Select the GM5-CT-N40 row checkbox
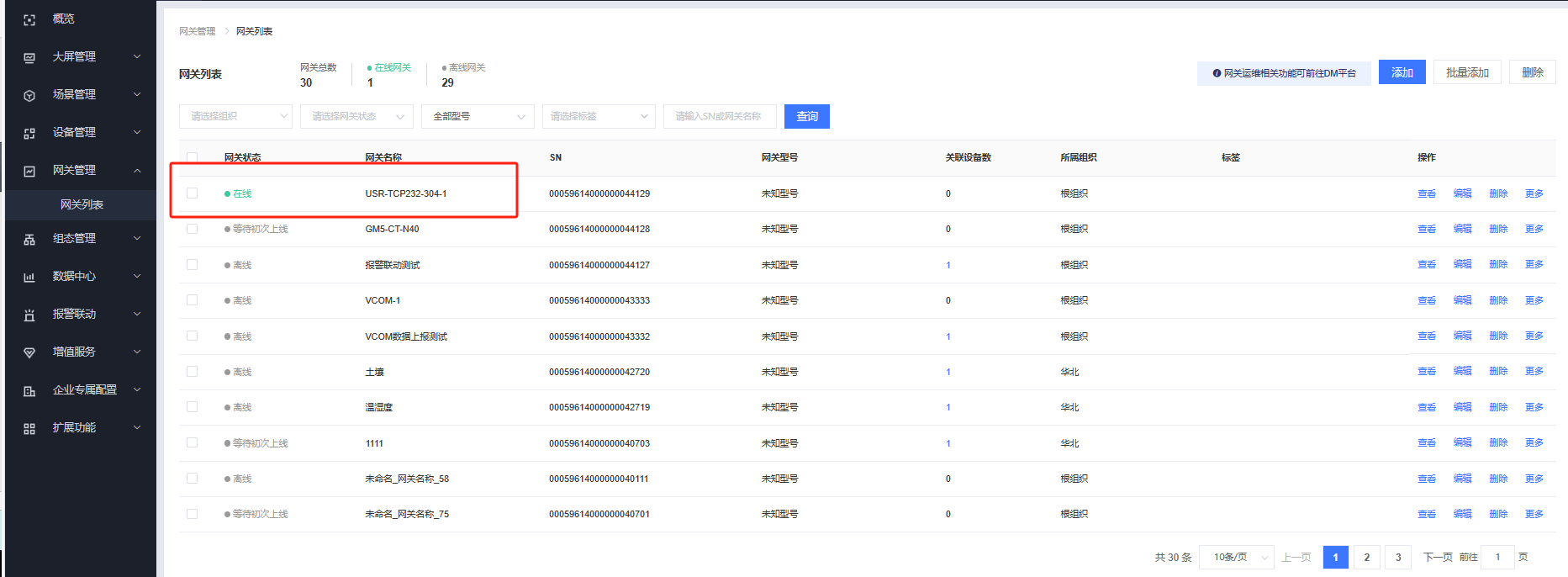 pyautogui.click(x=193, y=229)
